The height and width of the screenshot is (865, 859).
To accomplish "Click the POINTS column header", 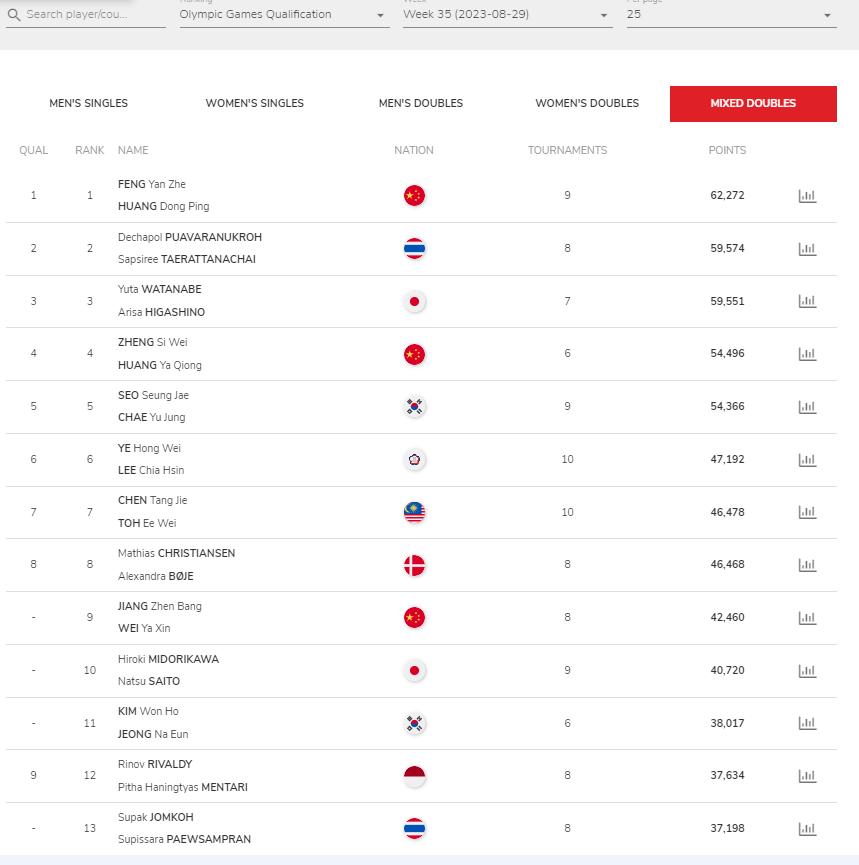I will 727,150.
